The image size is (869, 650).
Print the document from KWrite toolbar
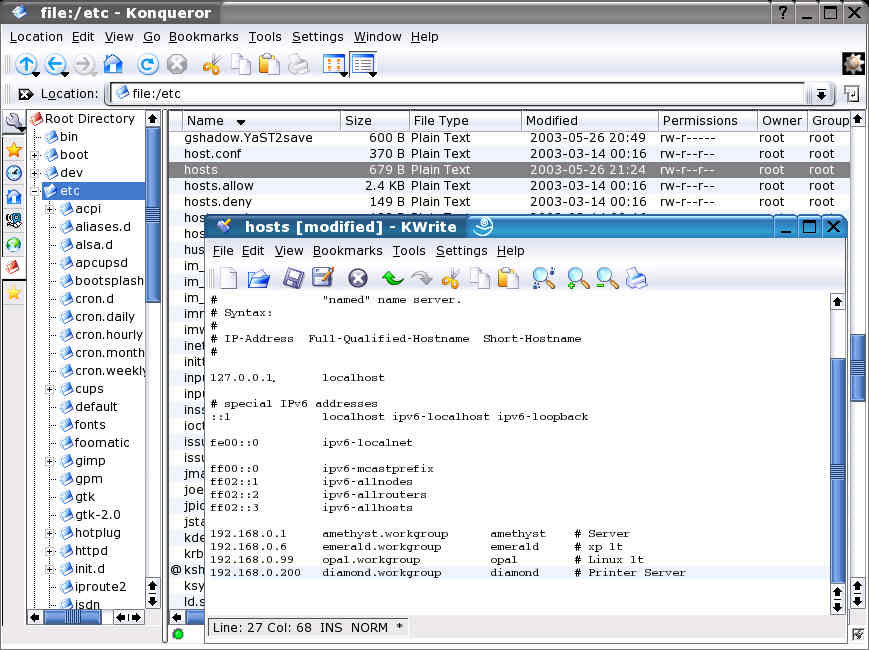point(636,278)
